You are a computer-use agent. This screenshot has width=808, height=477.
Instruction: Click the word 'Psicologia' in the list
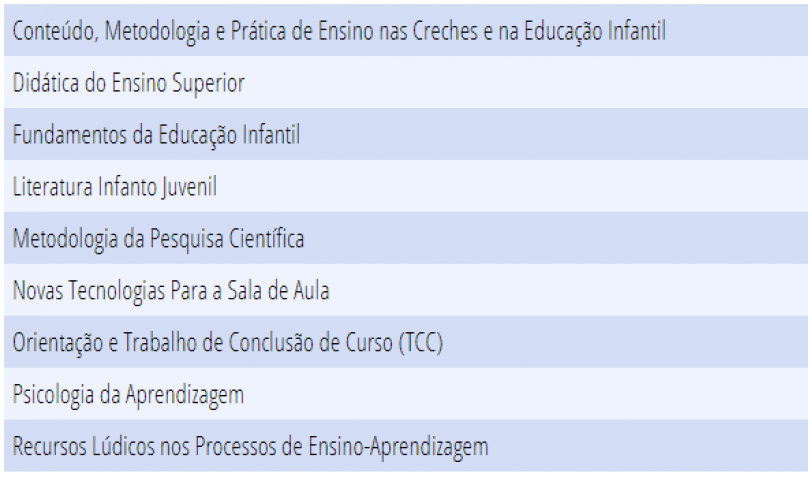pos(53,395)
